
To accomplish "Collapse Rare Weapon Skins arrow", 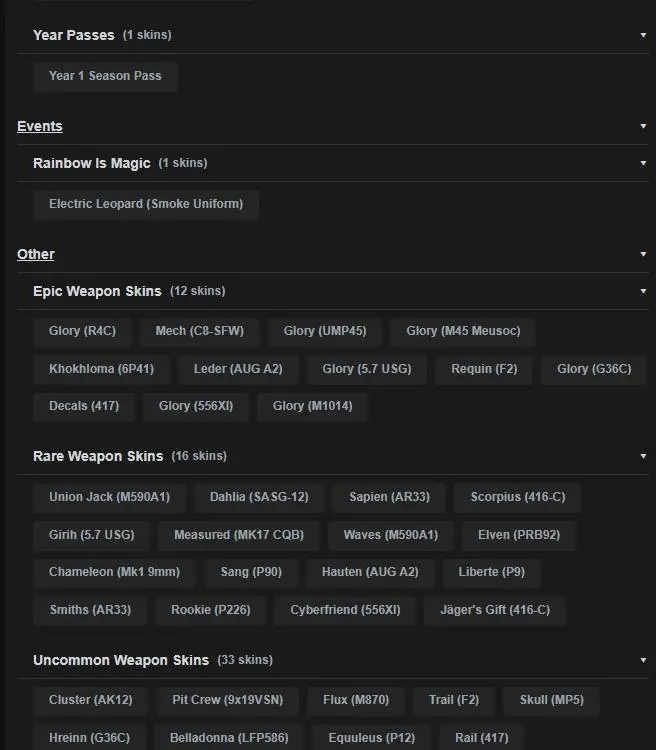I will pyautogui.click(x=644, y=456).
